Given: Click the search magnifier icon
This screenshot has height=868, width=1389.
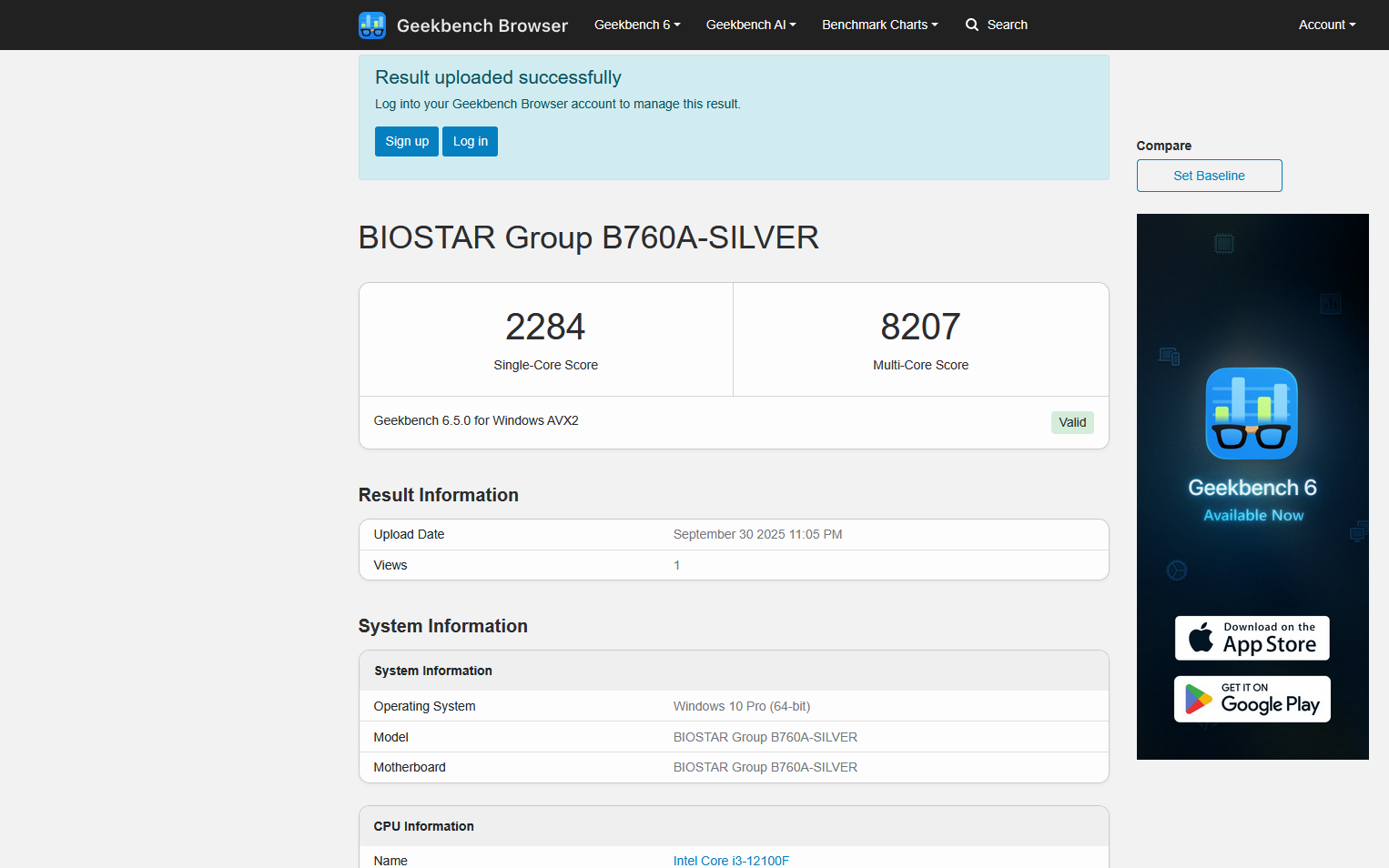Looking at the screenshot, I should [x=972, y=25].
